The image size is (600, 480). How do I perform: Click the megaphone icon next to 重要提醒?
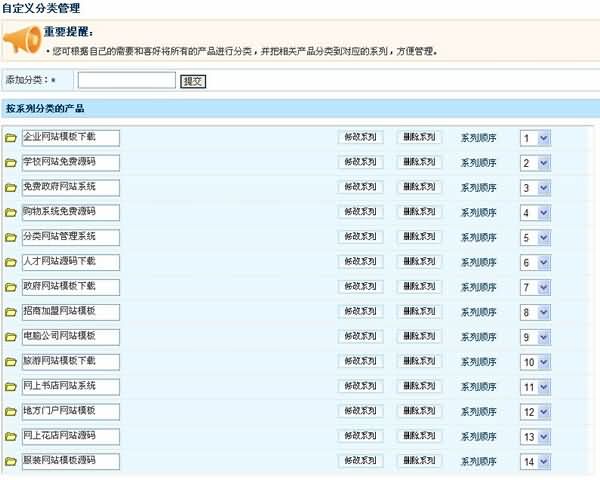(x=22, y=40)
